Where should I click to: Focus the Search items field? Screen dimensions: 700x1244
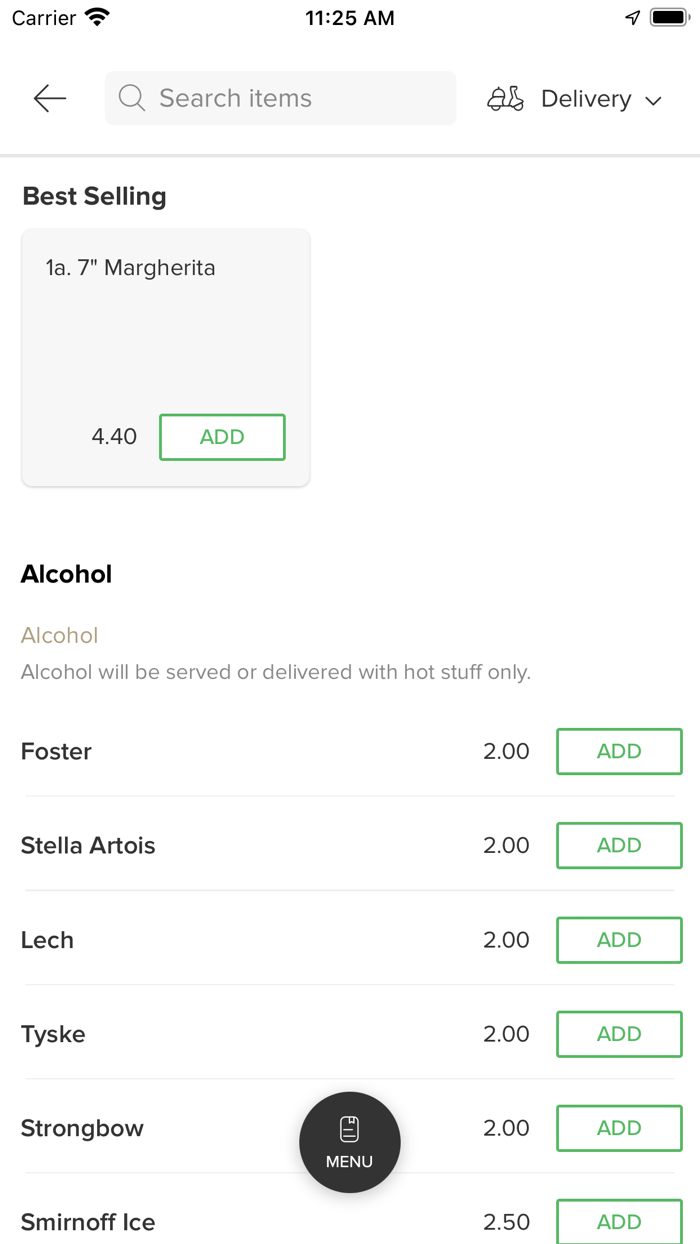(290, 98)
